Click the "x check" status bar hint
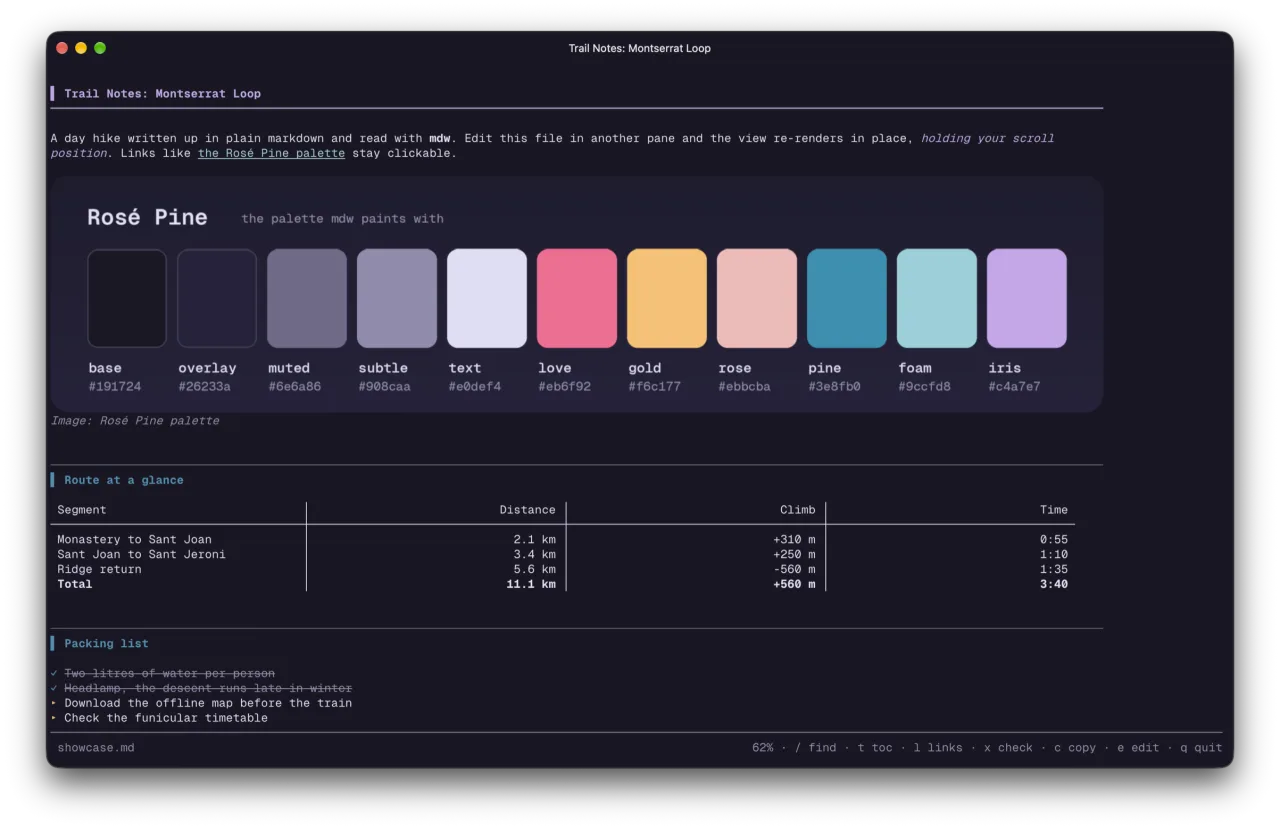This screenshot has width=1280, height=829. (1008, 748)
